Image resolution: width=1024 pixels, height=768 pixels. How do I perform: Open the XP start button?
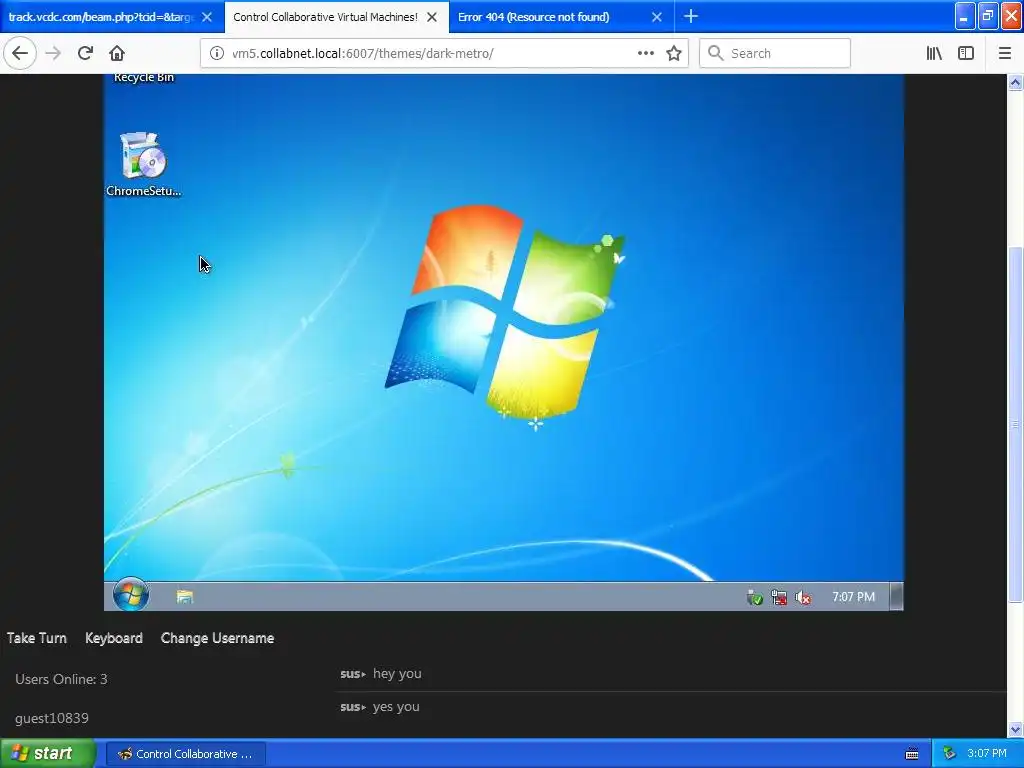(48, 754)
